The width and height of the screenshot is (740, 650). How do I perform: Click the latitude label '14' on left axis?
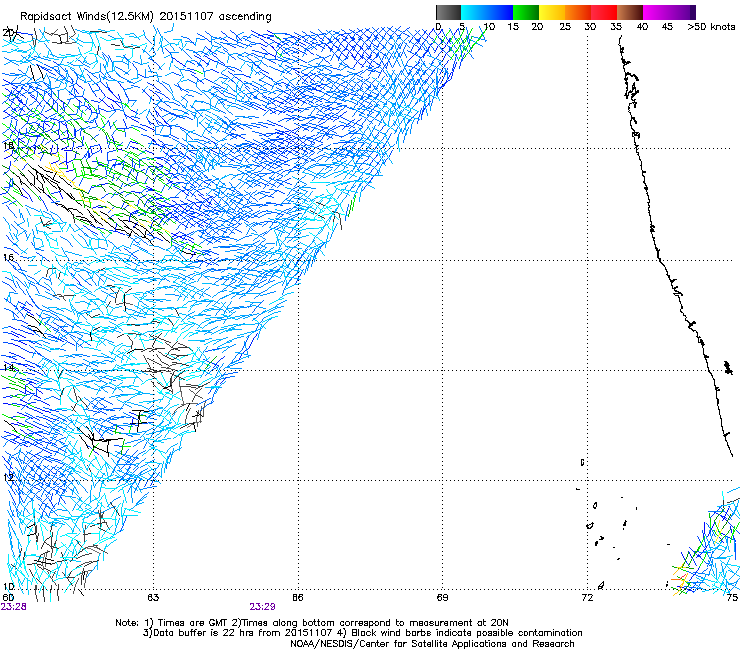tap(8, 367)
